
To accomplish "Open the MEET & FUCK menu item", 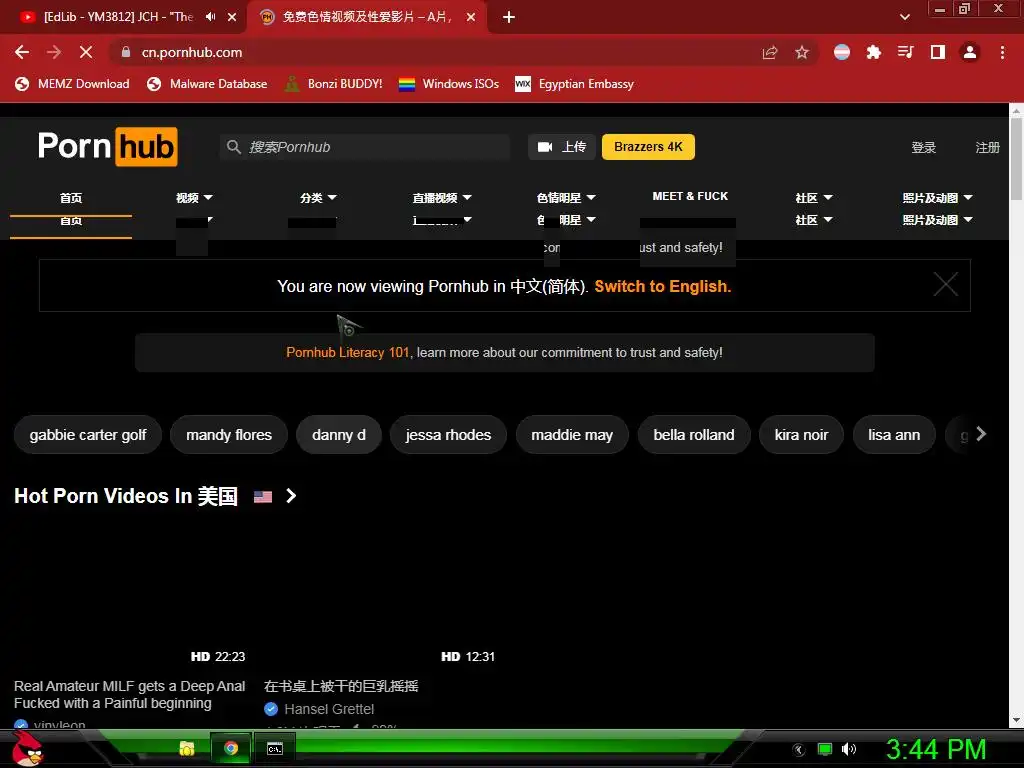I will pyautogui.click(x=690, y=196).
